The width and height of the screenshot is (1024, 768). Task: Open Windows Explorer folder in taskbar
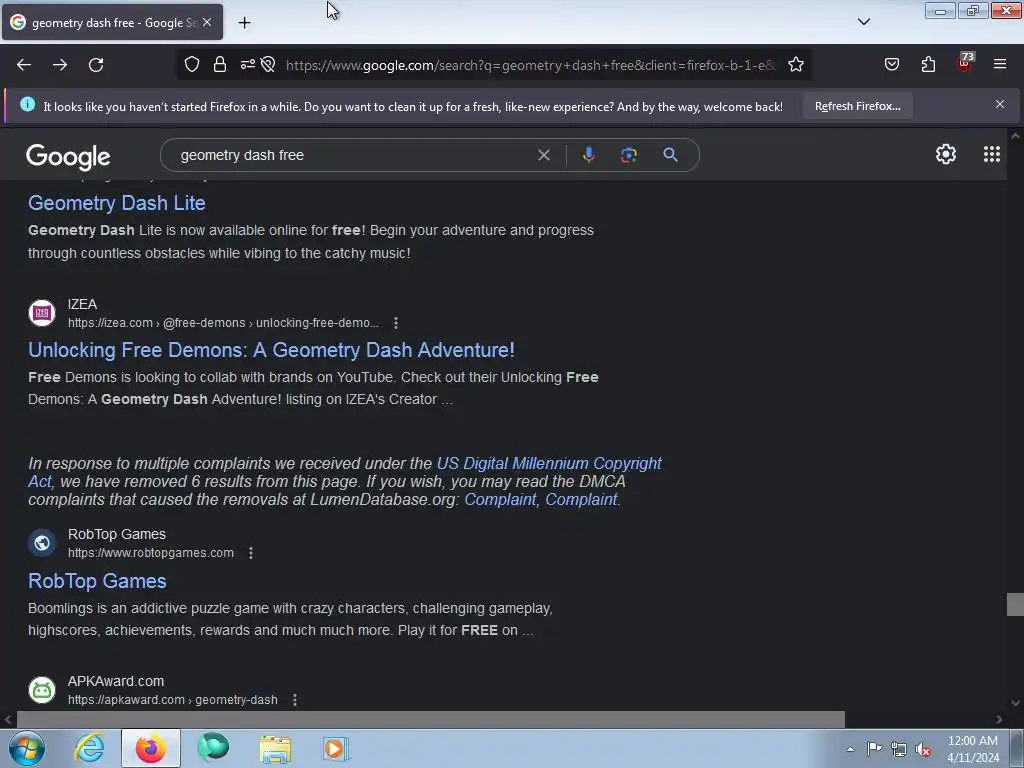tap(275, 748)
